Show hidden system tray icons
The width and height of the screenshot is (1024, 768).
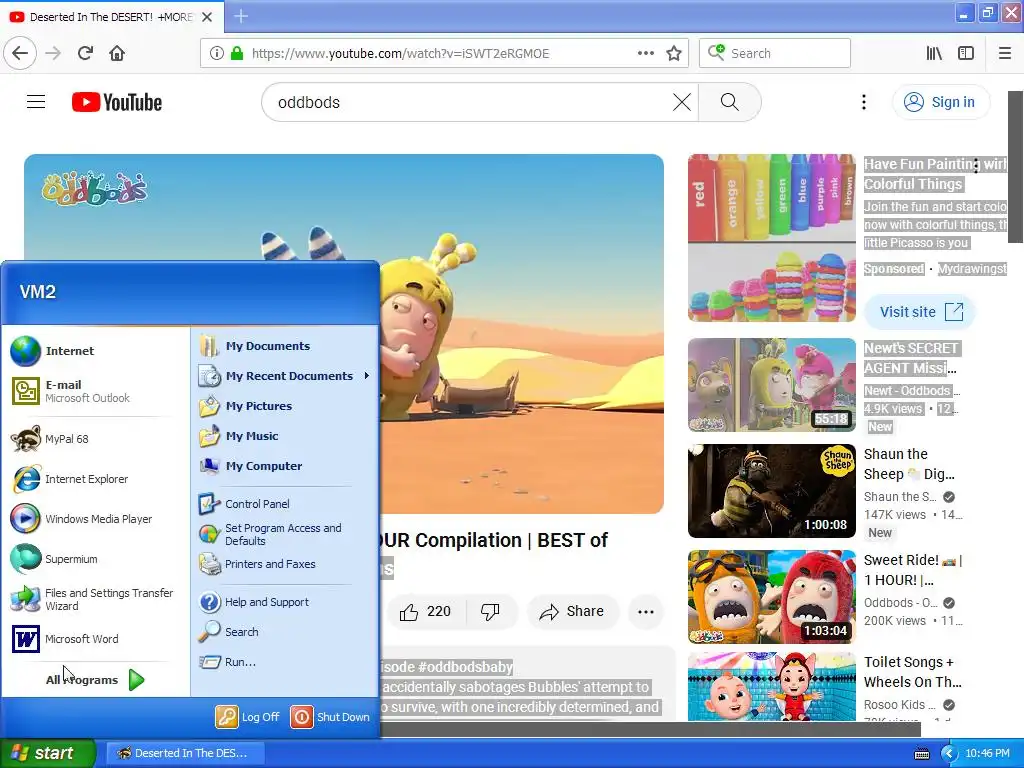click(x=949, y=754)
